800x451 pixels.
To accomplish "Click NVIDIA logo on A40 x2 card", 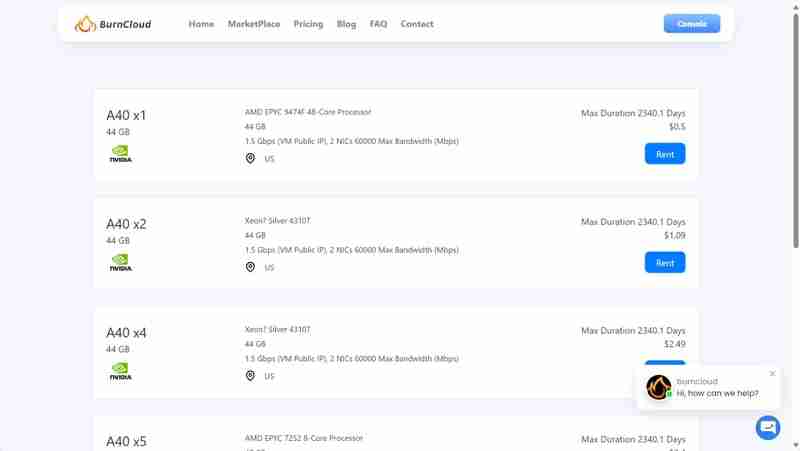I will coord(120,263).
